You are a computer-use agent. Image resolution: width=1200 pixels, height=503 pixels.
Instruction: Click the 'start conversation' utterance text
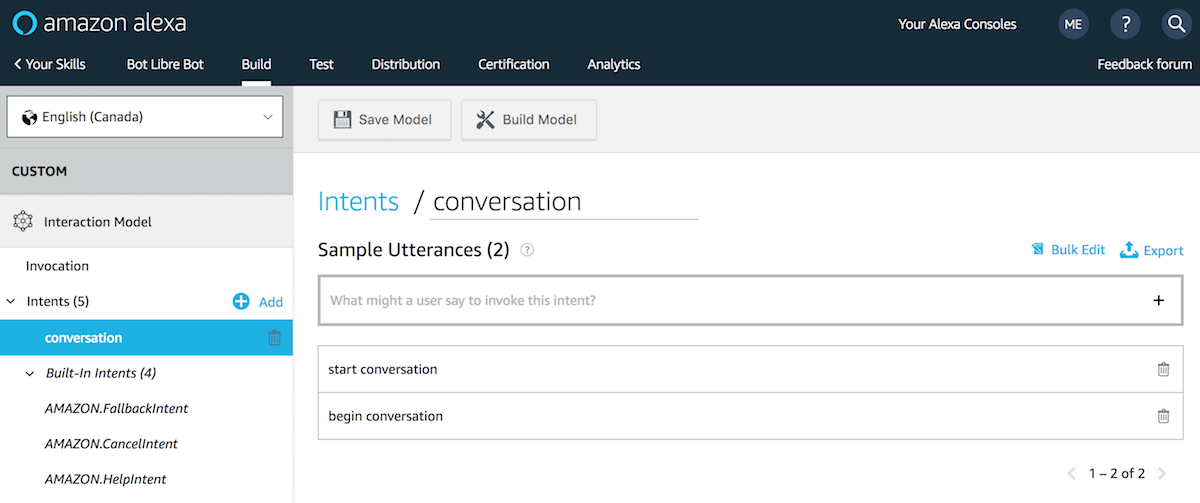click(x=383, y=369)
